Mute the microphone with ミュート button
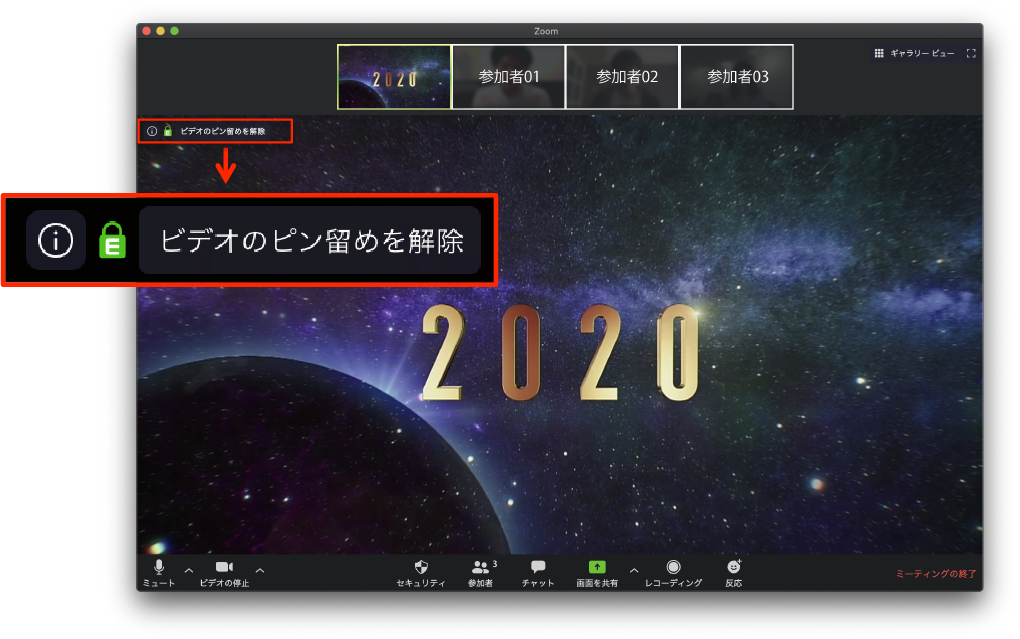Screen dimensions: 1020x639 click(159, 573)
